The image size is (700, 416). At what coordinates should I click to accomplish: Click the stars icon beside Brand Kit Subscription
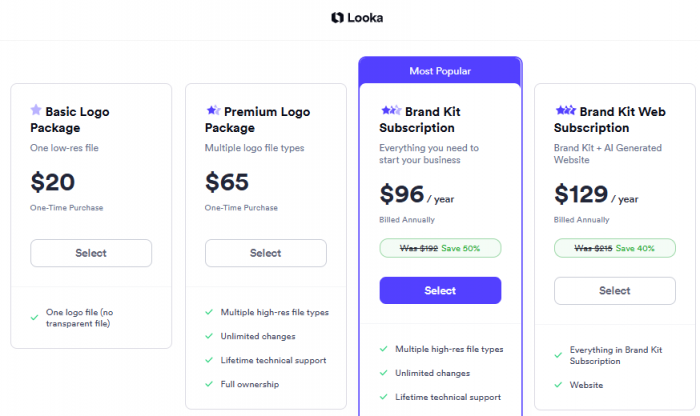(x=391, y=110)
